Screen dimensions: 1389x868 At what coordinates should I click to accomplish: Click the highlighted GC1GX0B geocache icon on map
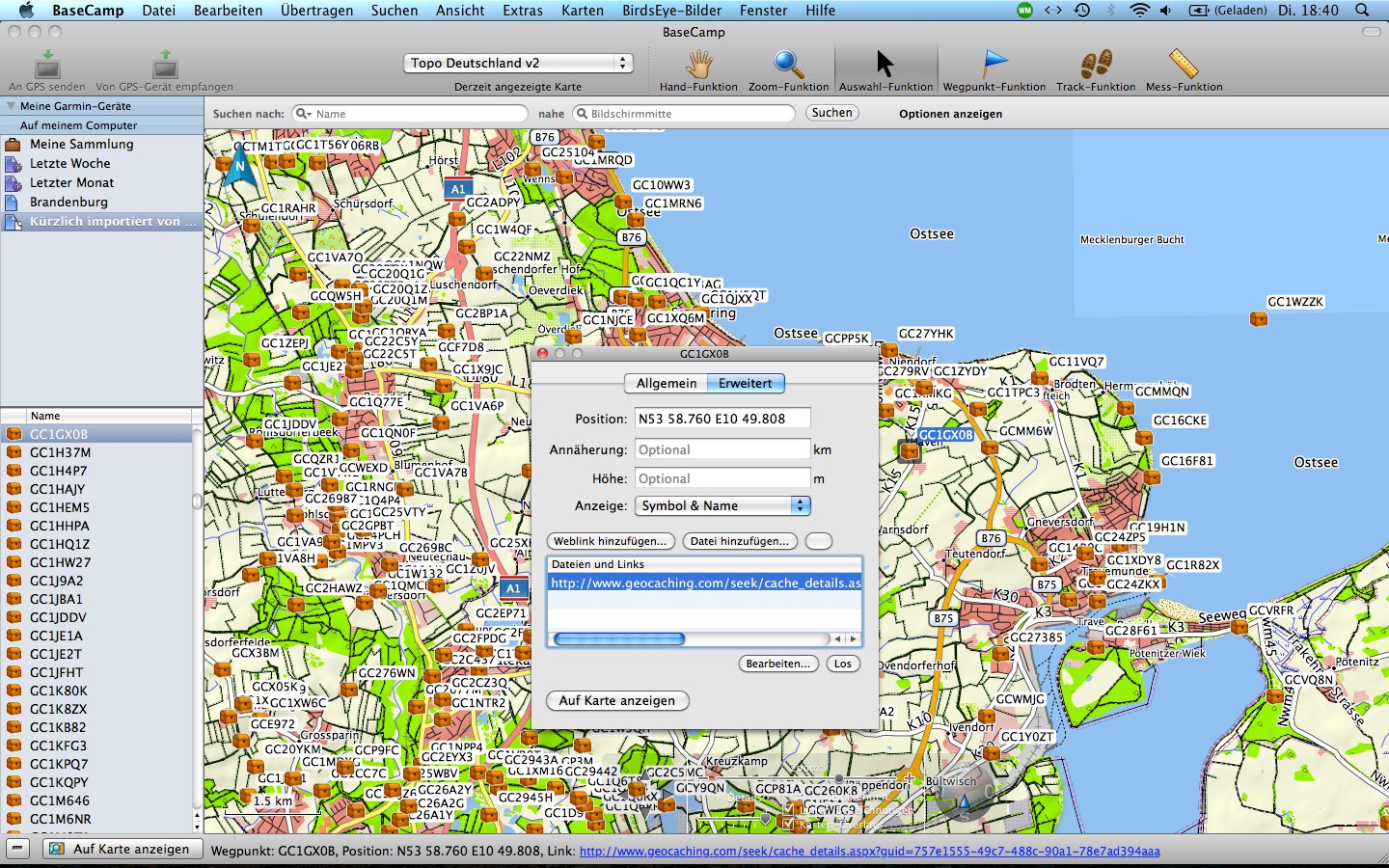pos(909,450)
